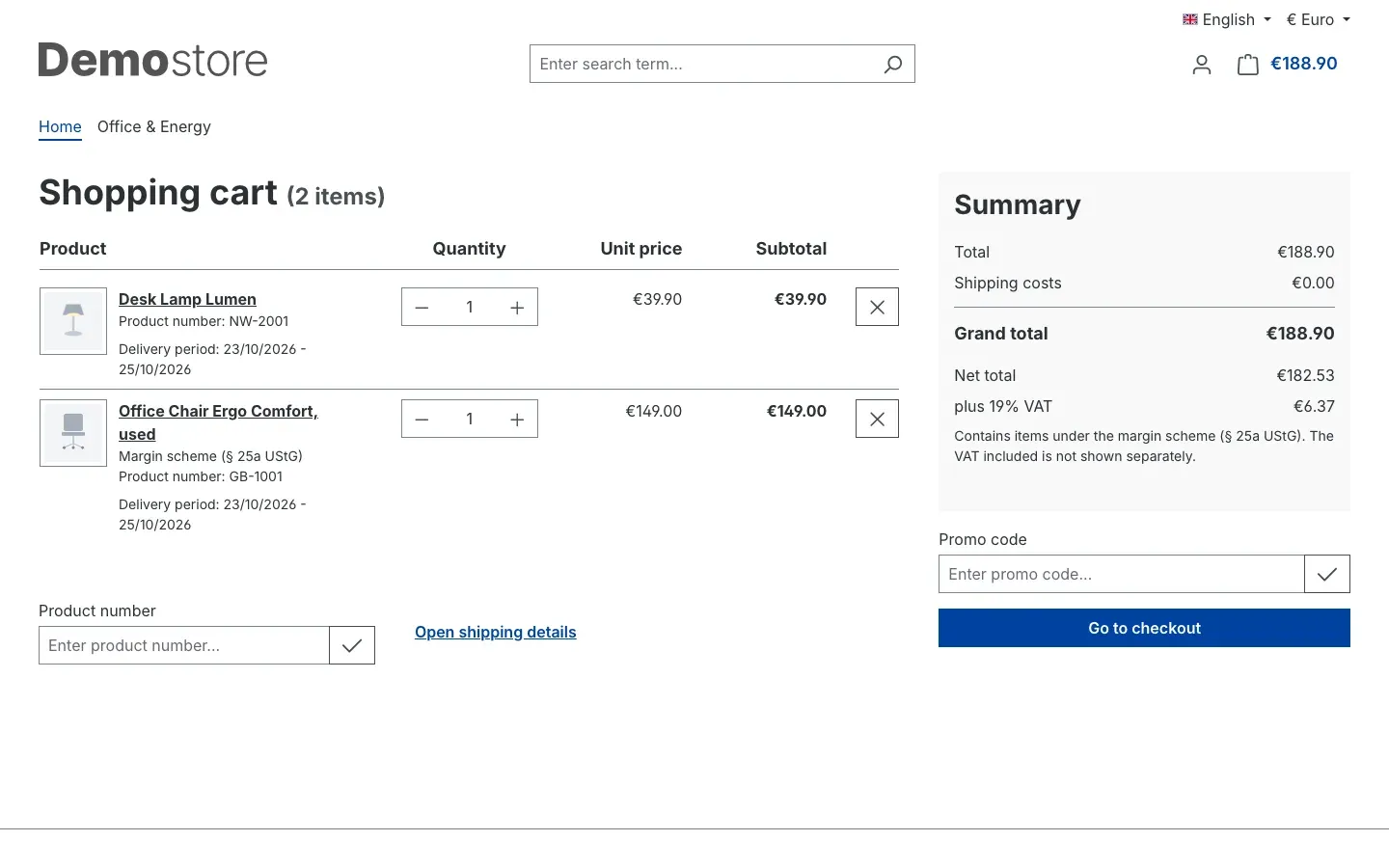This screenshot has height=868, width=1389.
Task: Click the Go to checkout button
Action: [1144, 628]
